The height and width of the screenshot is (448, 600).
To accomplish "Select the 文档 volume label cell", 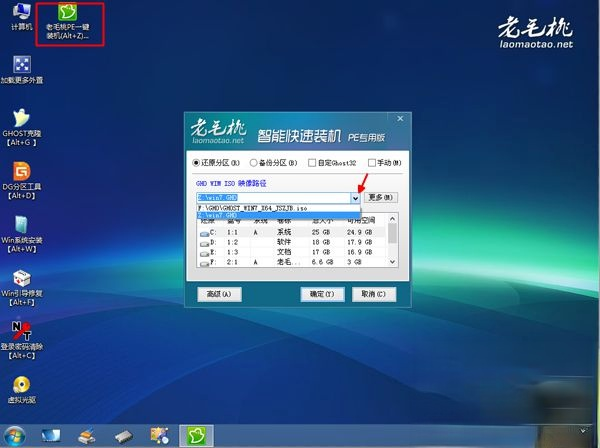I will [284, 252].
